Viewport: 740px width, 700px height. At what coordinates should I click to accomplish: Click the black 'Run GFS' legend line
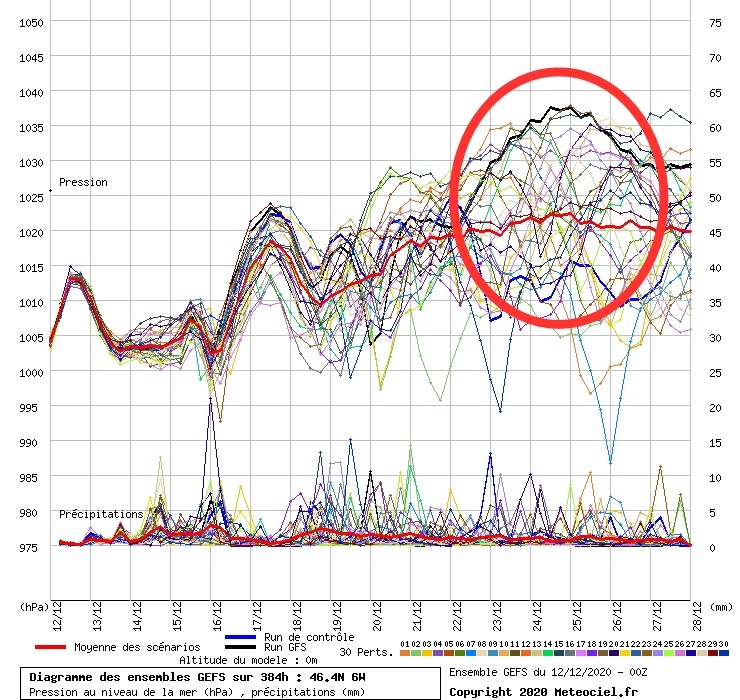[243, 648]
